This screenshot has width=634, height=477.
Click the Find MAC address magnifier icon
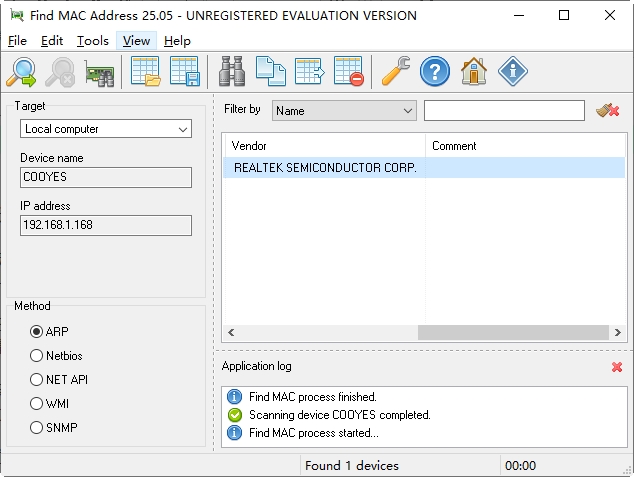coord(22,72)
